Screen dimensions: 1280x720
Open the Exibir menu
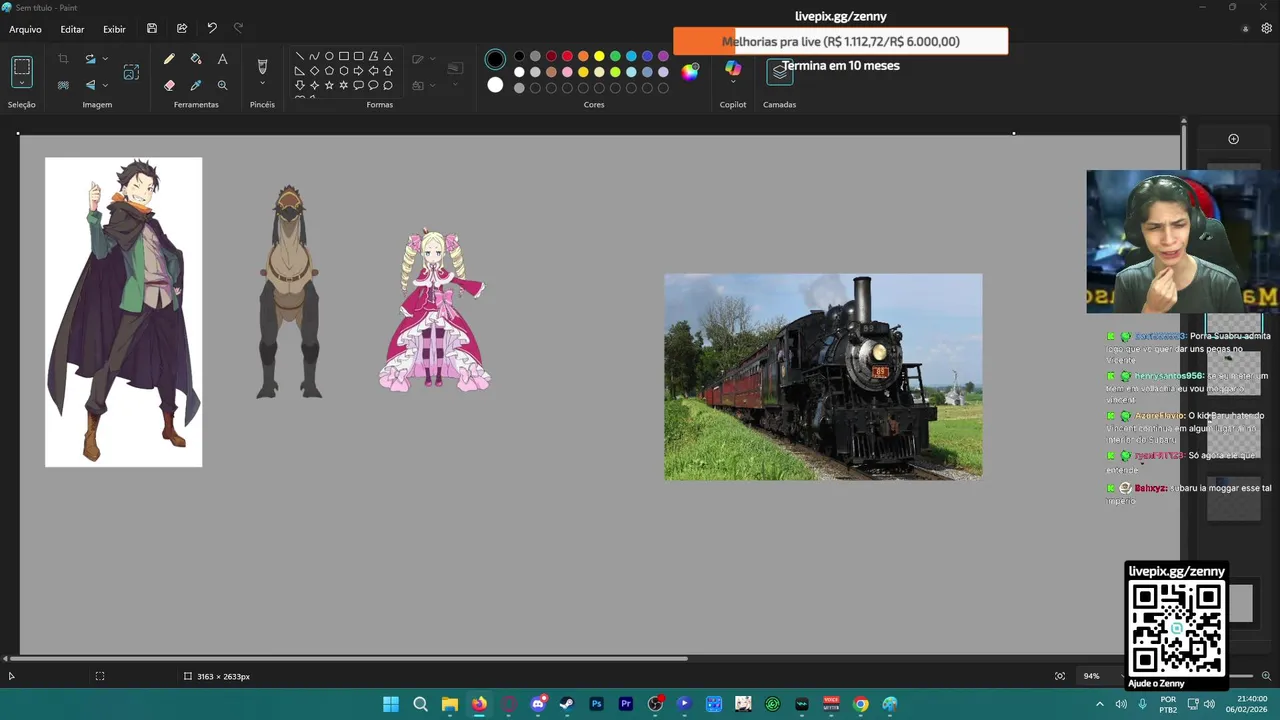pos(114,29)
